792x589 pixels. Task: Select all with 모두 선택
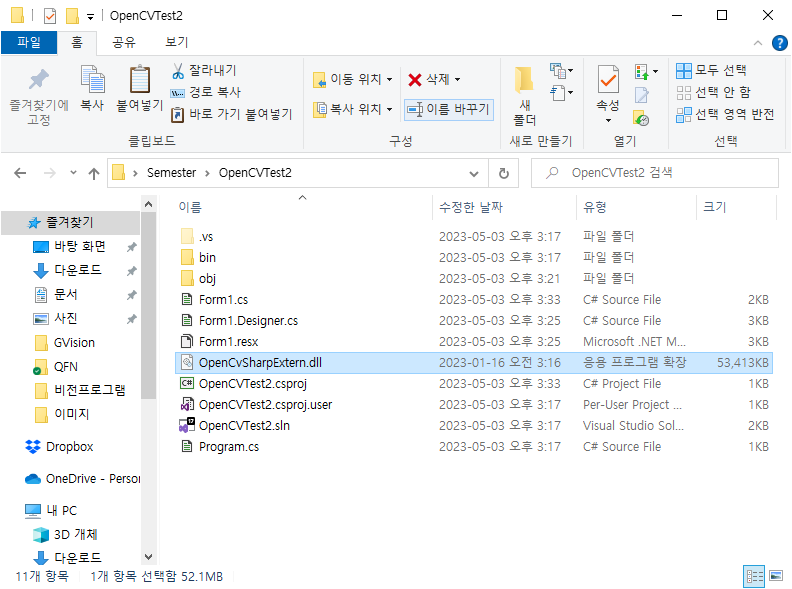711,70
